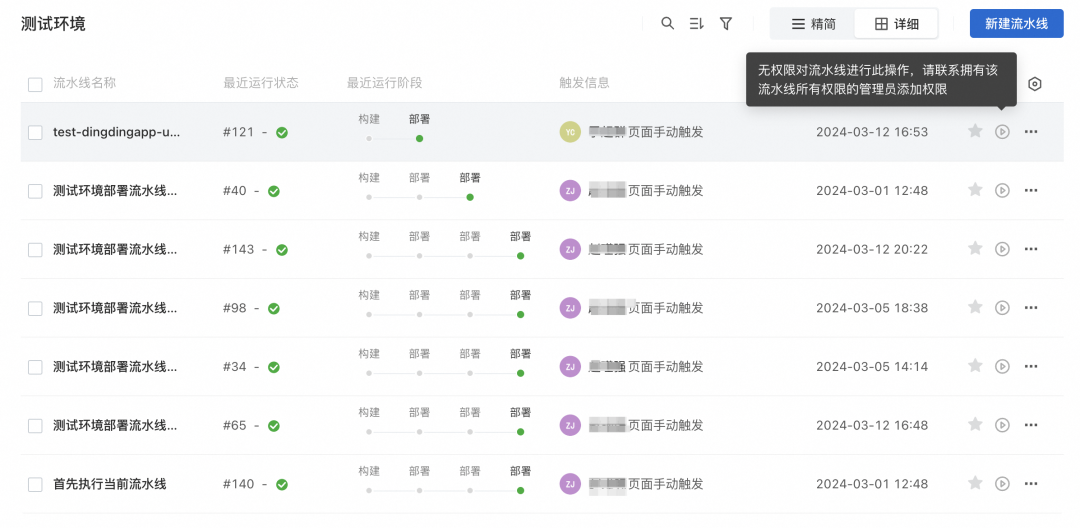
Task: Click the sort list icon
Action: 696,23
